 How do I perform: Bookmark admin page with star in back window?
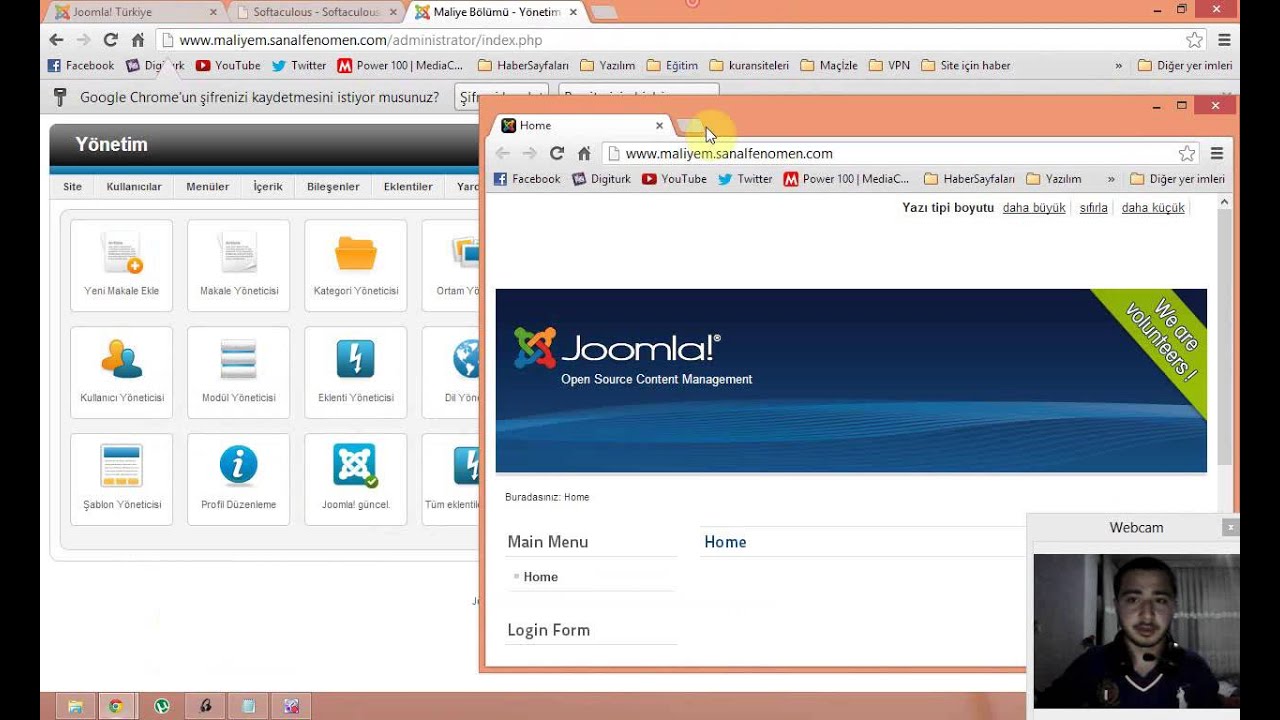coord(1194,40)
